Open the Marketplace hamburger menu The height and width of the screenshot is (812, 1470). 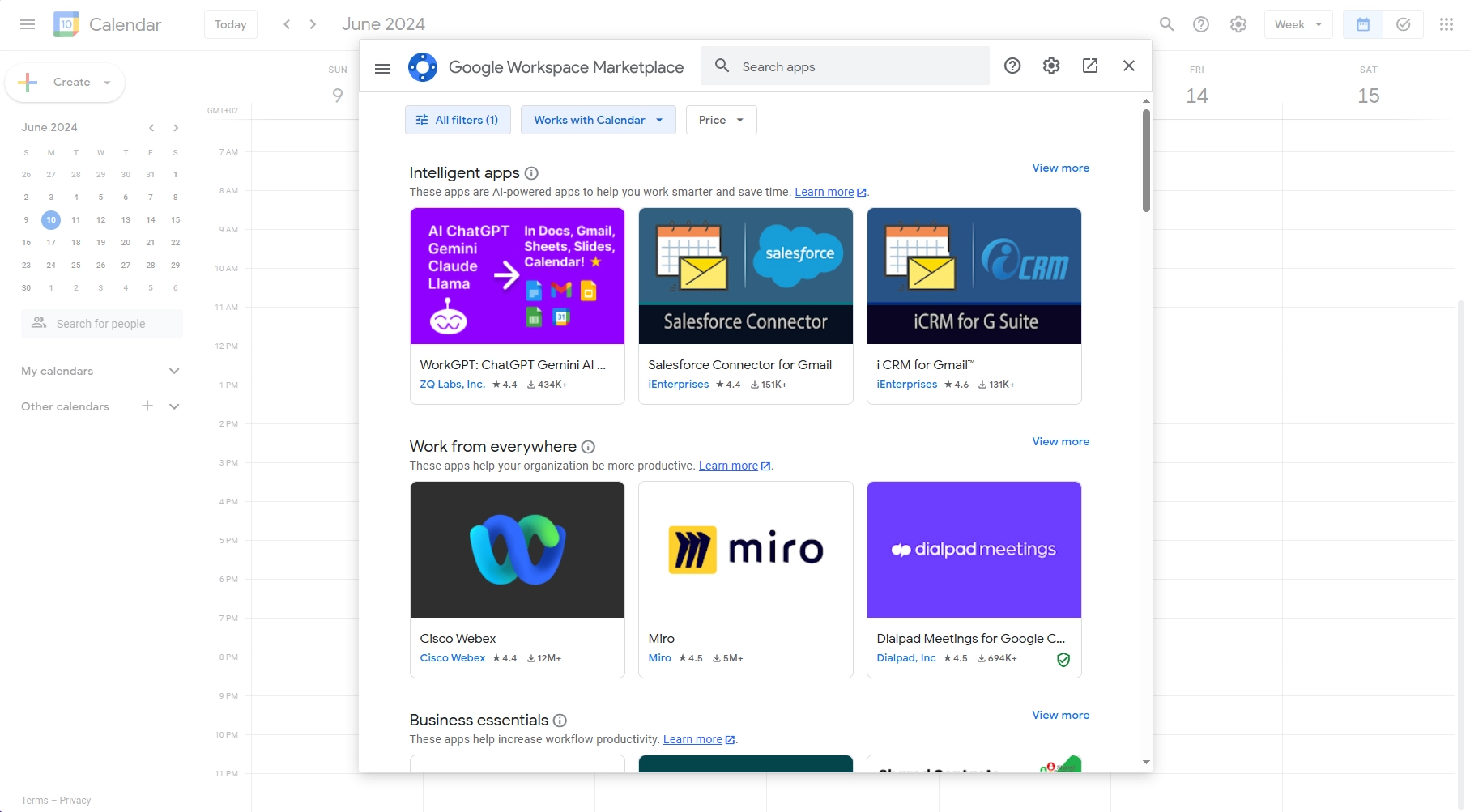(382, 68)
